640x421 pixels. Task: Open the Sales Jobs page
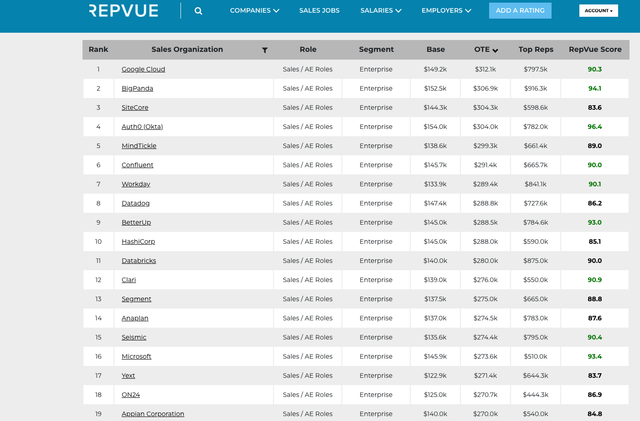[x=319, y=11]
